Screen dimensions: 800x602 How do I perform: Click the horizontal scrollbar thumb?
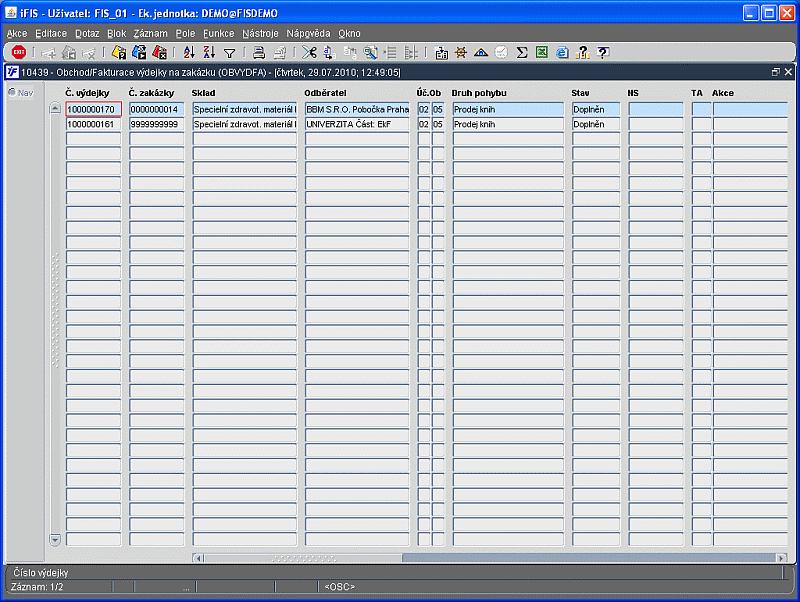[x=303, y=558]
